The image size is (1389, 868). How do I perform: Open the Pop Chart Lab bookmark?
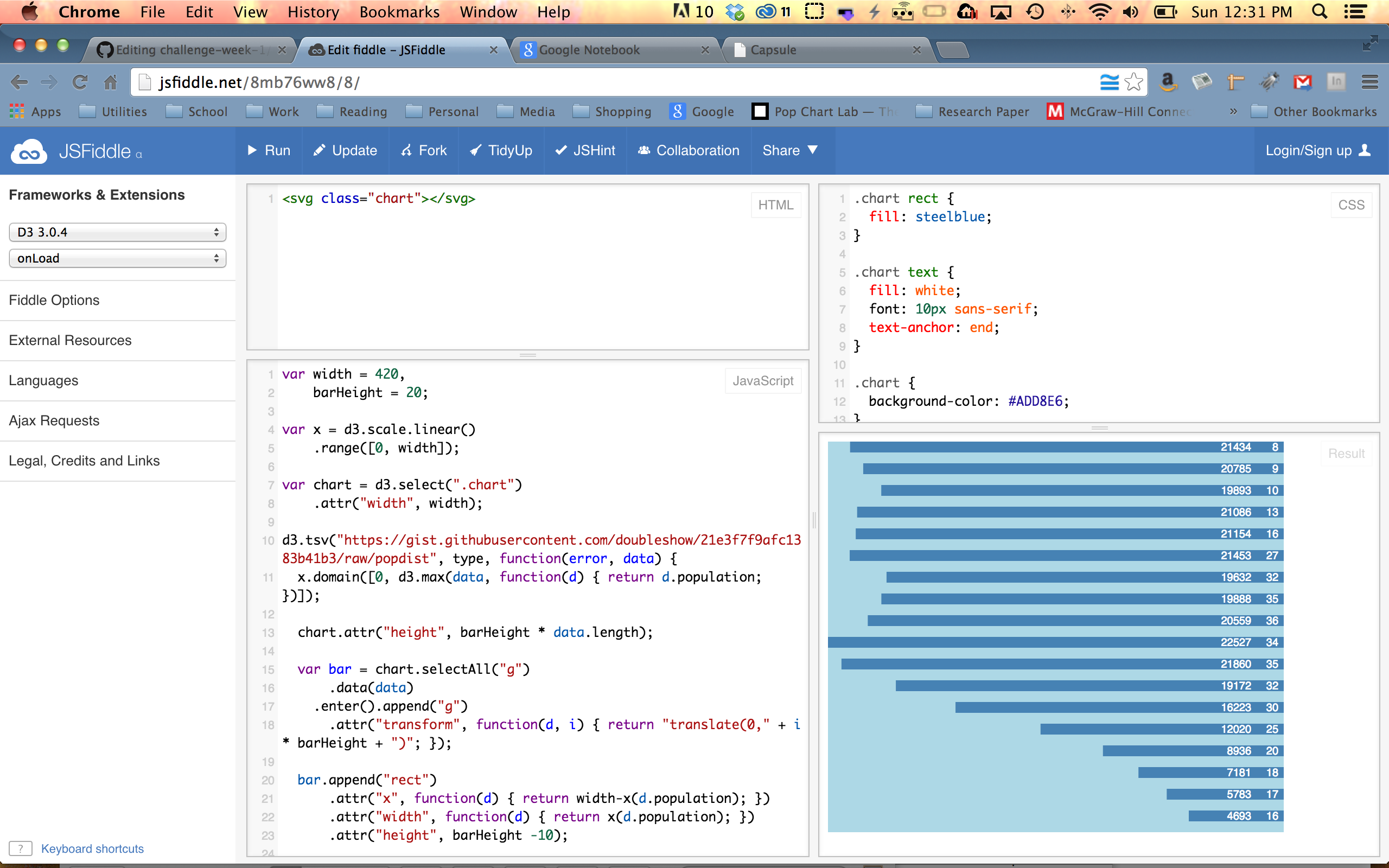pyautogui.click(x=824, y=111)
